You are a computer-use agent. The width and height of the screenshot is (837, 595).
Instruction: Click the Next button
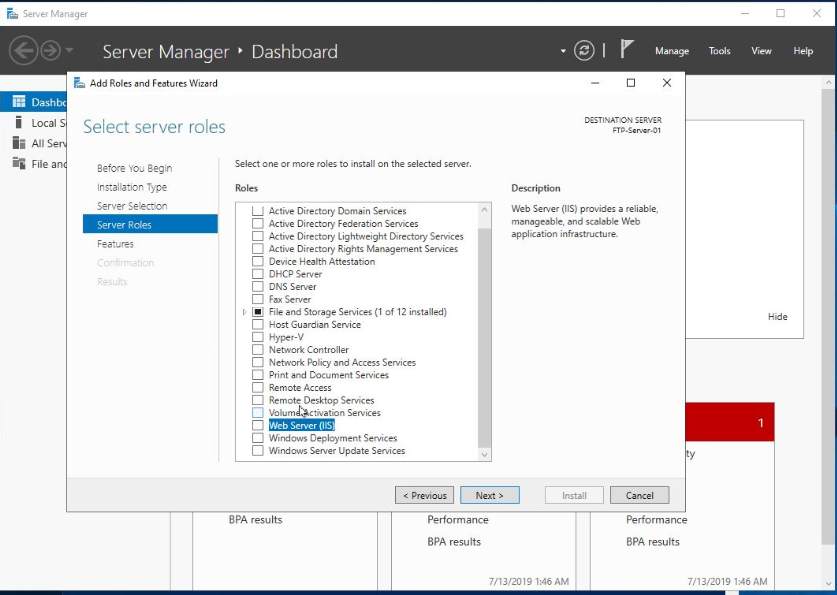pos(489,495)
